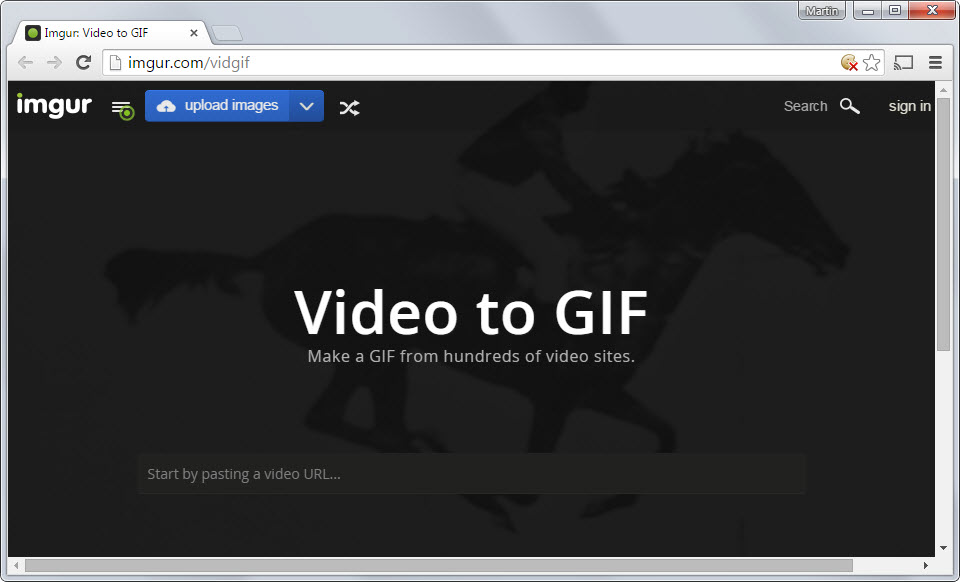960x582 pixels.
Task: Click the blocked cookies icon
Action: pyautogui.click(x=849, y=62)
